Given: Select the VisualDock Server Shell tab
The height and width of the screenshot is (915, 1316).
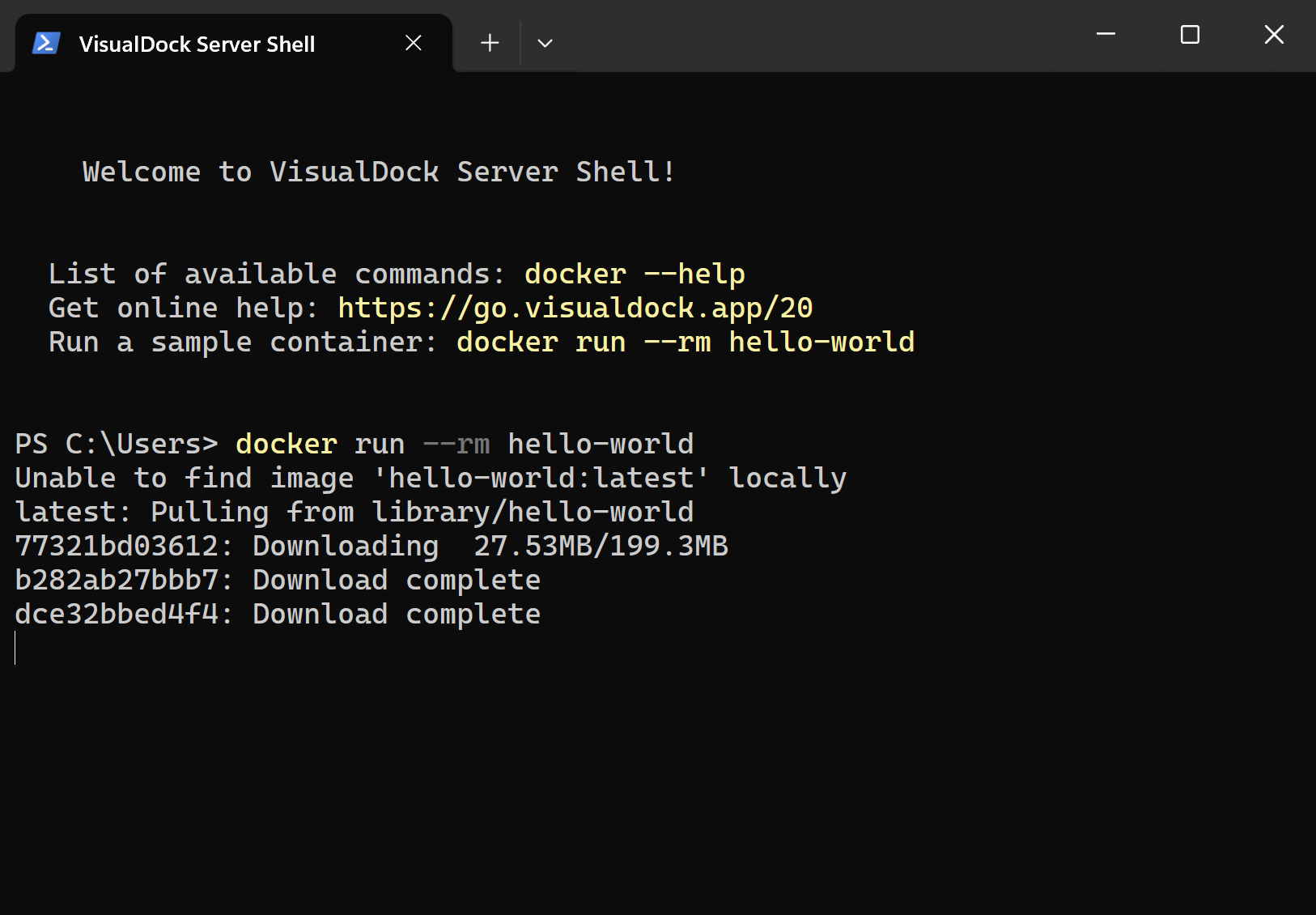Looking at the screenshot, I should coord(197,45).
